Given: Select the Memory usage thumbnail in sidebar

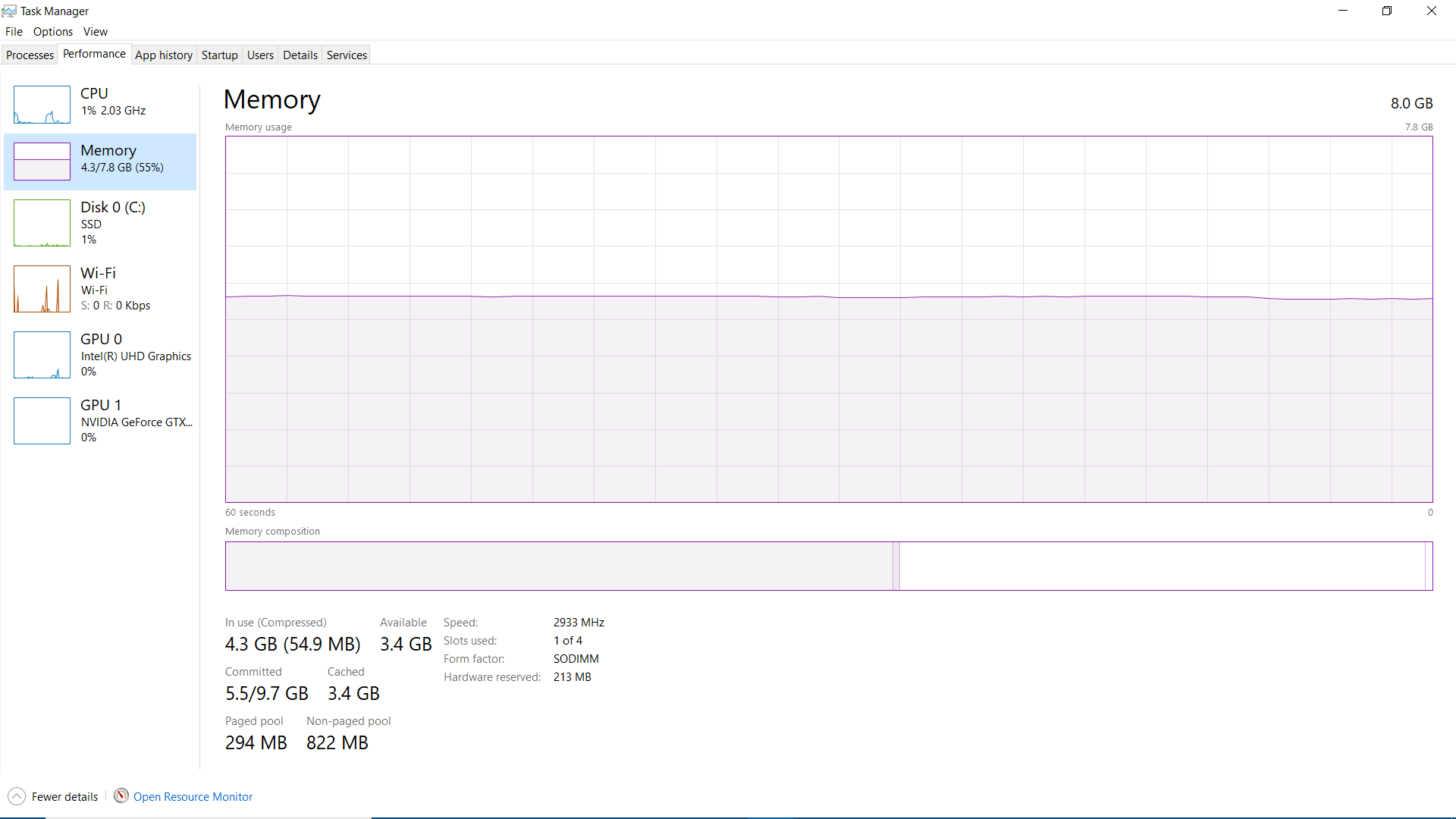Looking at the screenshot, I should coord(42,162).
